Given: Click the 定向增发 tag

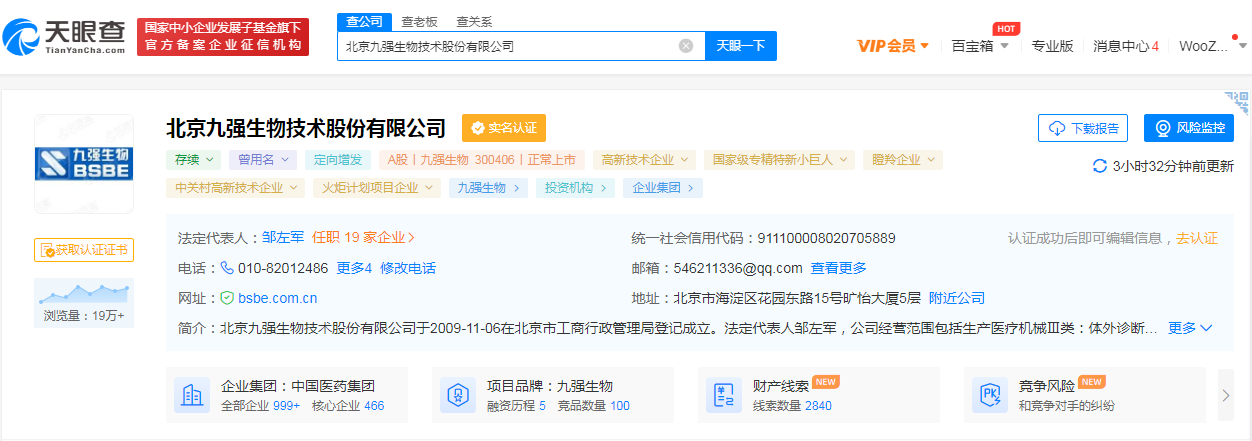Looking at the screenshot, I should pyautogui.click(x=339, y=159).
